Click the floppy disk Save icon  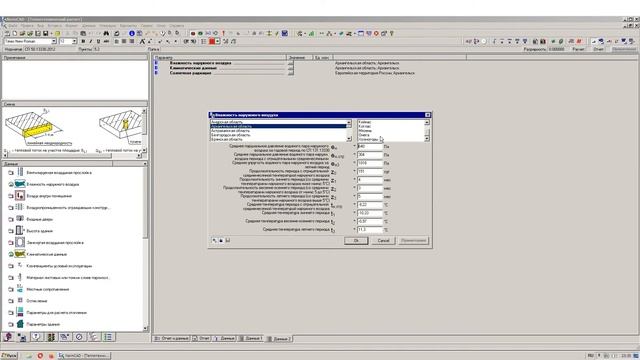[x=45, y=33]
